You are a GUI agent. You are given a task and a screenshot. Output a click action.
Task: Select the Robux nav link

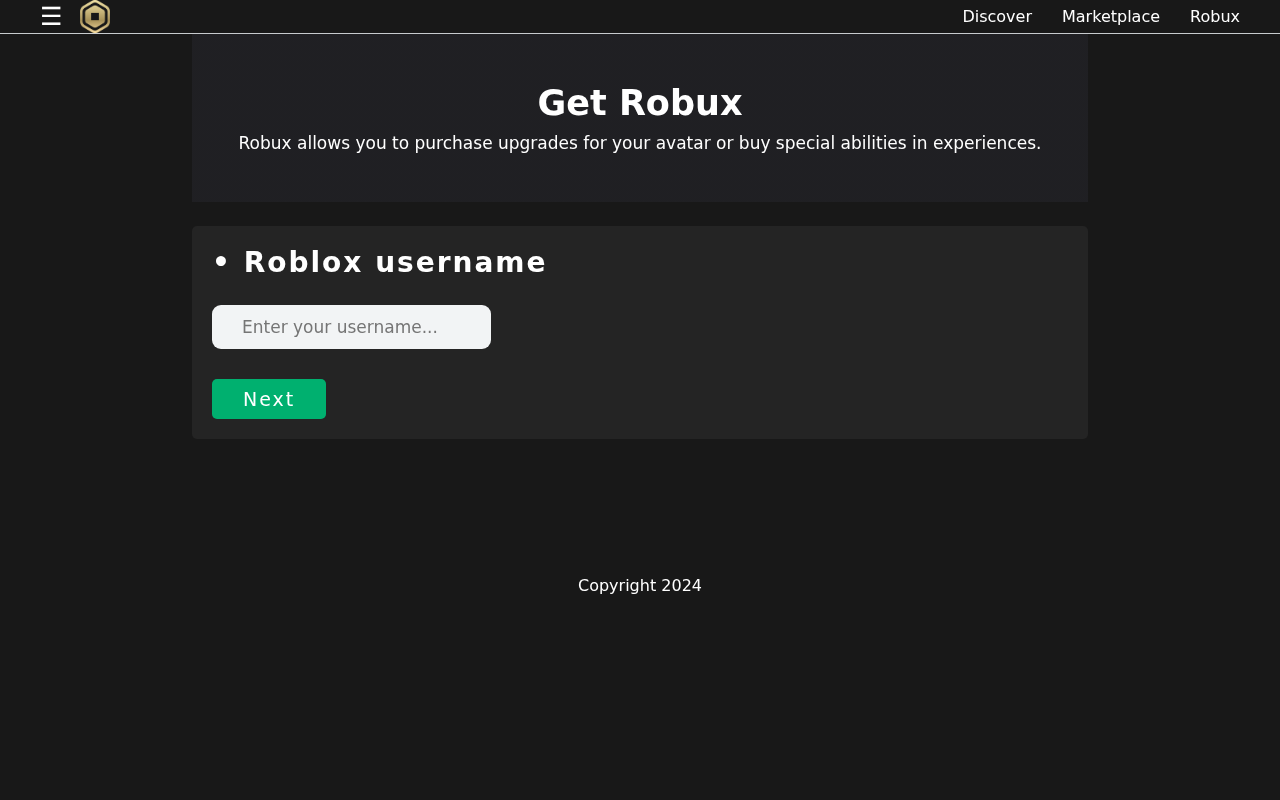1215,16
